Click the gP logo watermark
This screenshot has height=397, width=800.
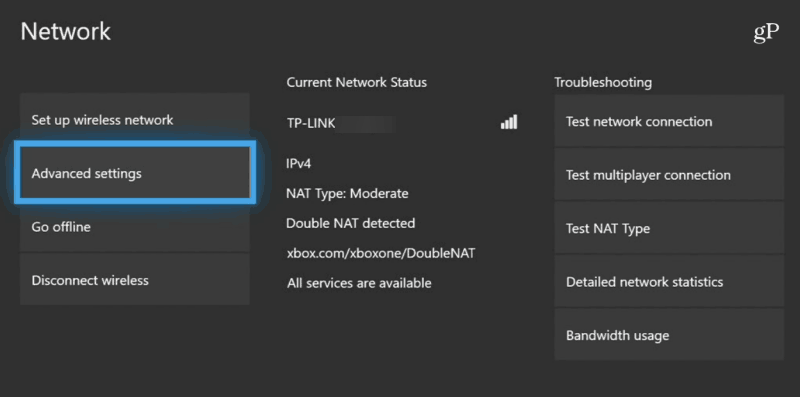point(766,32)
